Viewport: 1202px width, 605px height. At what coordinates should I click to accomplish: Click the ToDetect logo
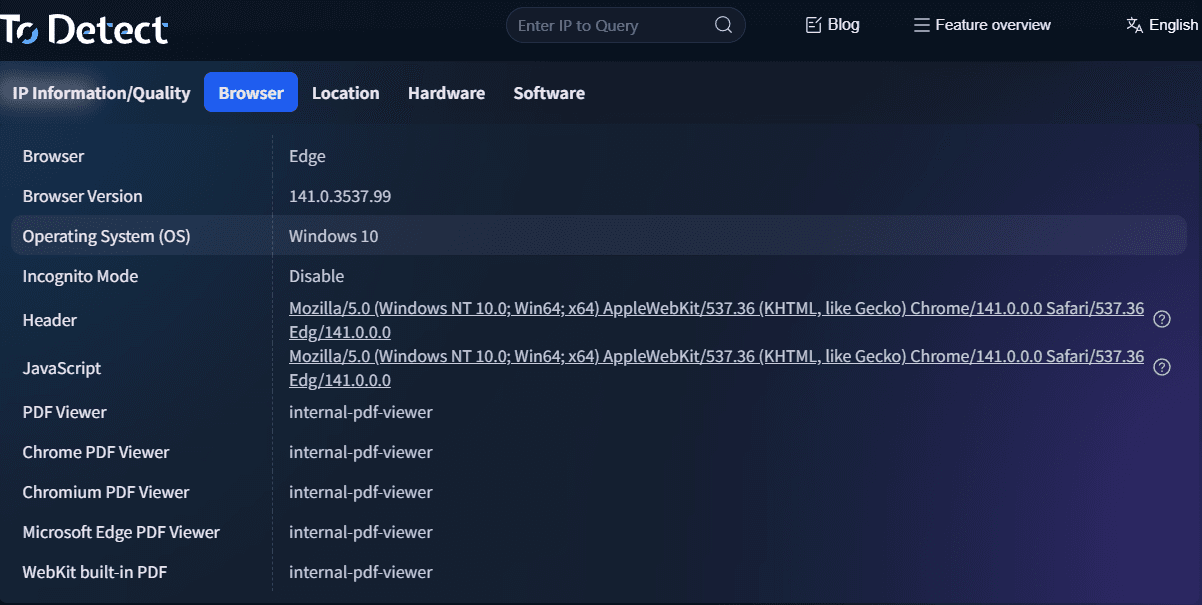[84, 28]
